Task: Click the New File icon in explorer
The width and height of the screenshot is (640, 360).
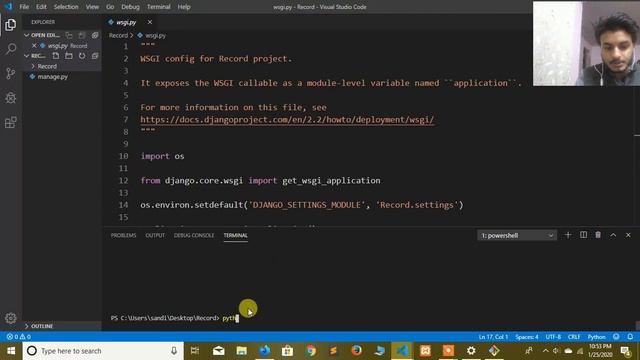Action: point(56,56)
